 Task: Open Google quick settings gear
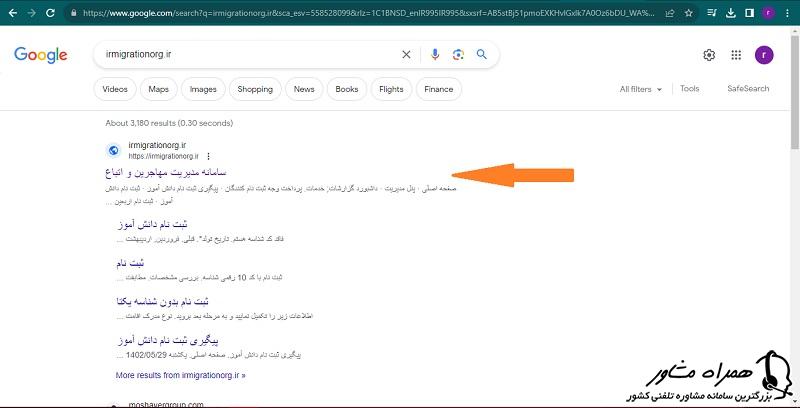[709, 55]
